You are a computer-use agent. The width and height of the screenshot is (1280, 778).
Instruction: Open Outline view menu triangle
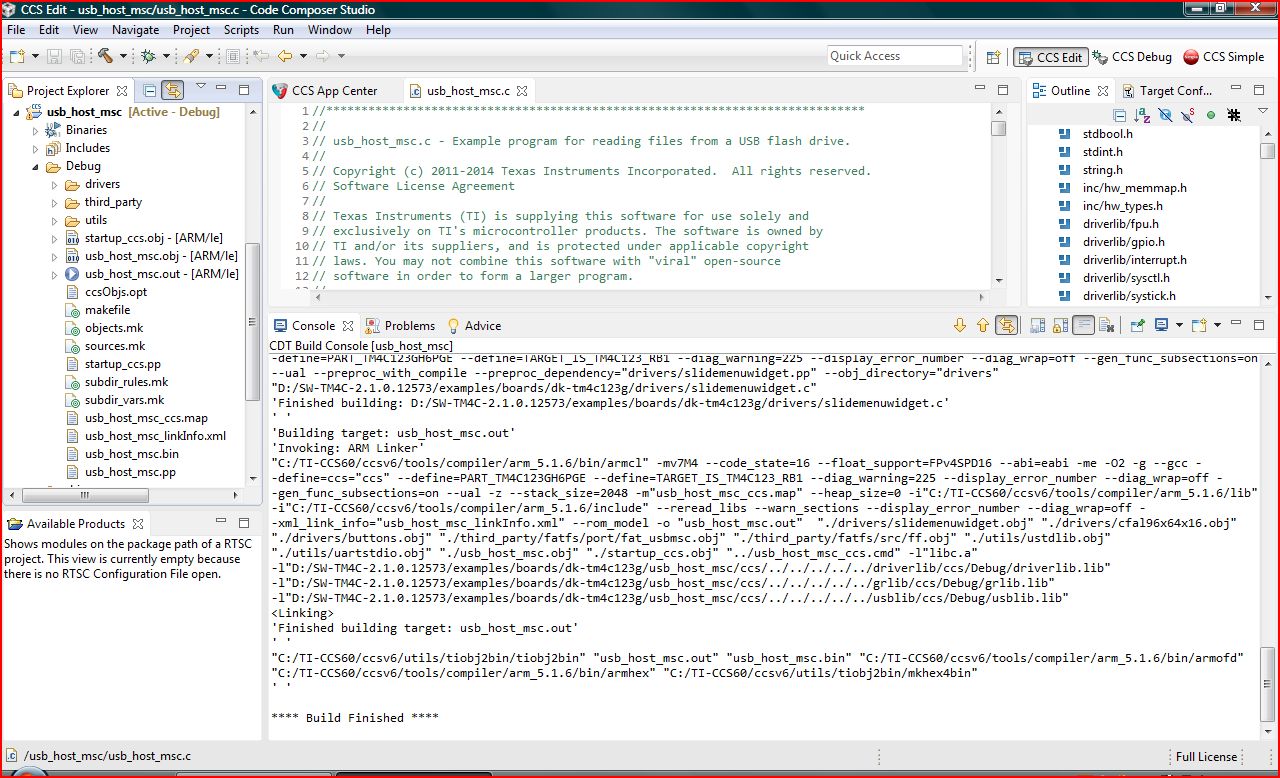coord(1263,110)
